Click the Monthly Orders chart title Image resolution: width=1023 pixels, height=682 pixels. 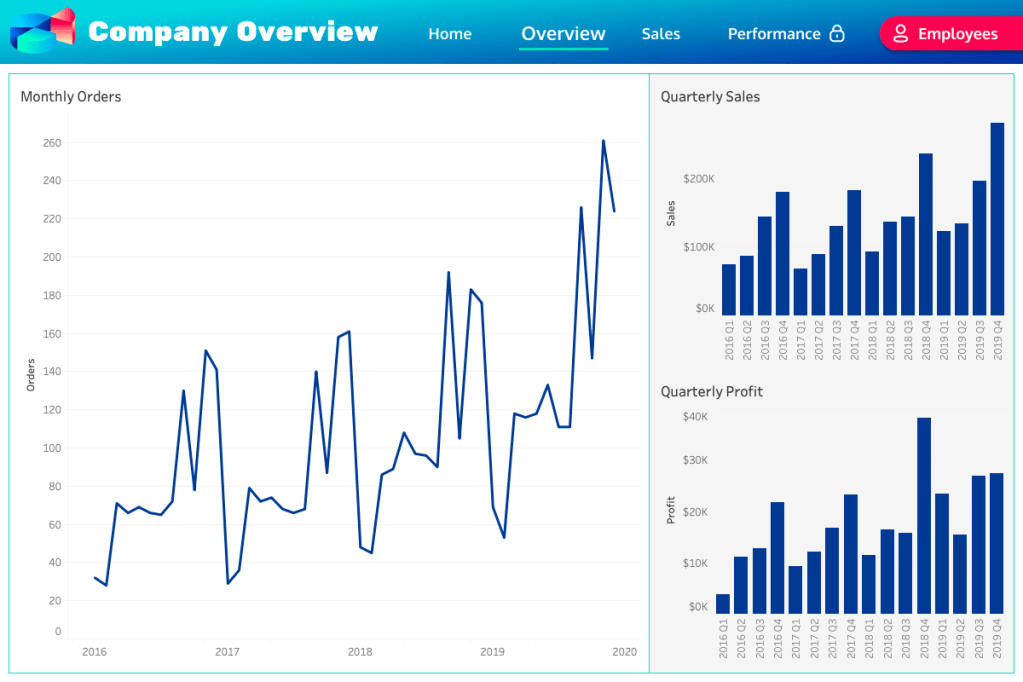71,97
